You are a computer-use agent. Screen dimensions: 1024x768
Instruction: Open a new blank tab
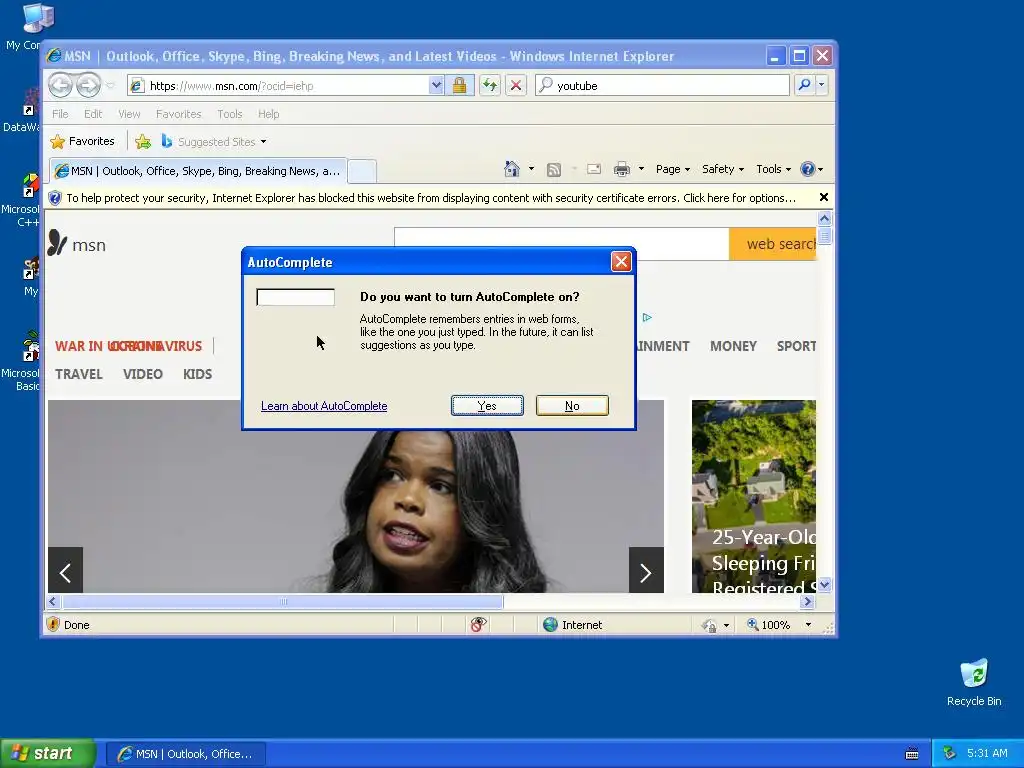[x=362, y=171]
